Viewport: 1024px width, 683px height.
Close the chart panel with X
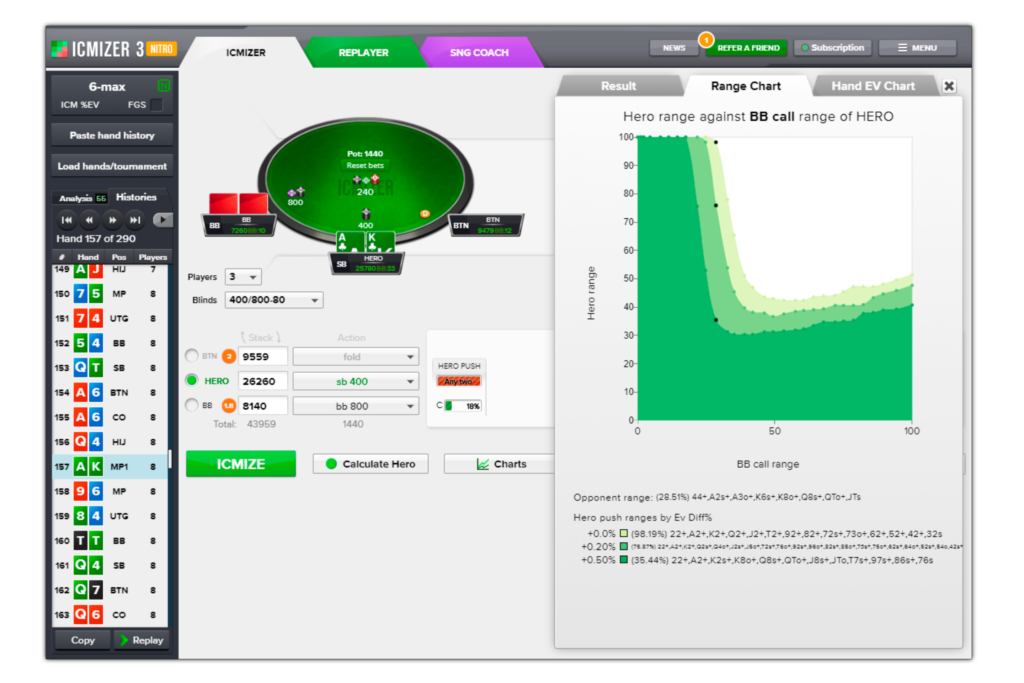coord(949,86)
